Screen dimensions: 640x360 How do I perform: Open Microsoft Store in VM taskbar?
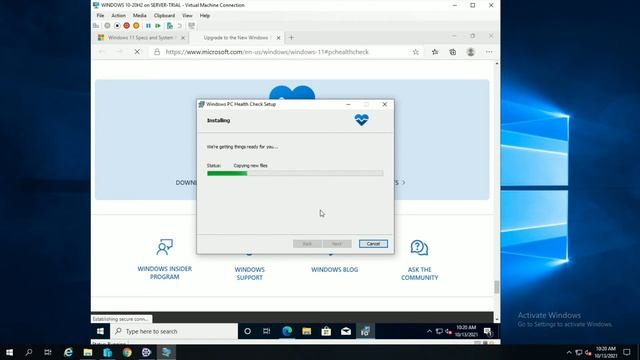[x=326, y=331]
